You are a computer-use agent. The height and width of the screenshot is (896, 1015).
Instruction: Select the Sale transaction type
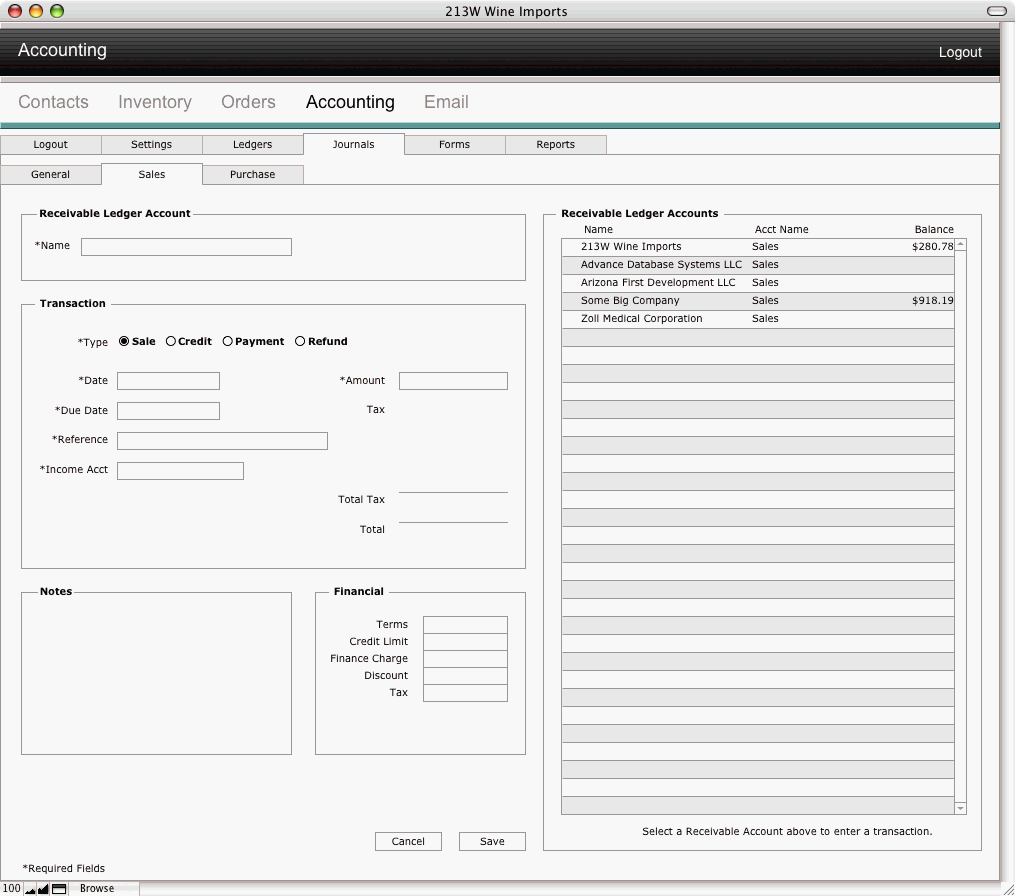pos(124,341)
